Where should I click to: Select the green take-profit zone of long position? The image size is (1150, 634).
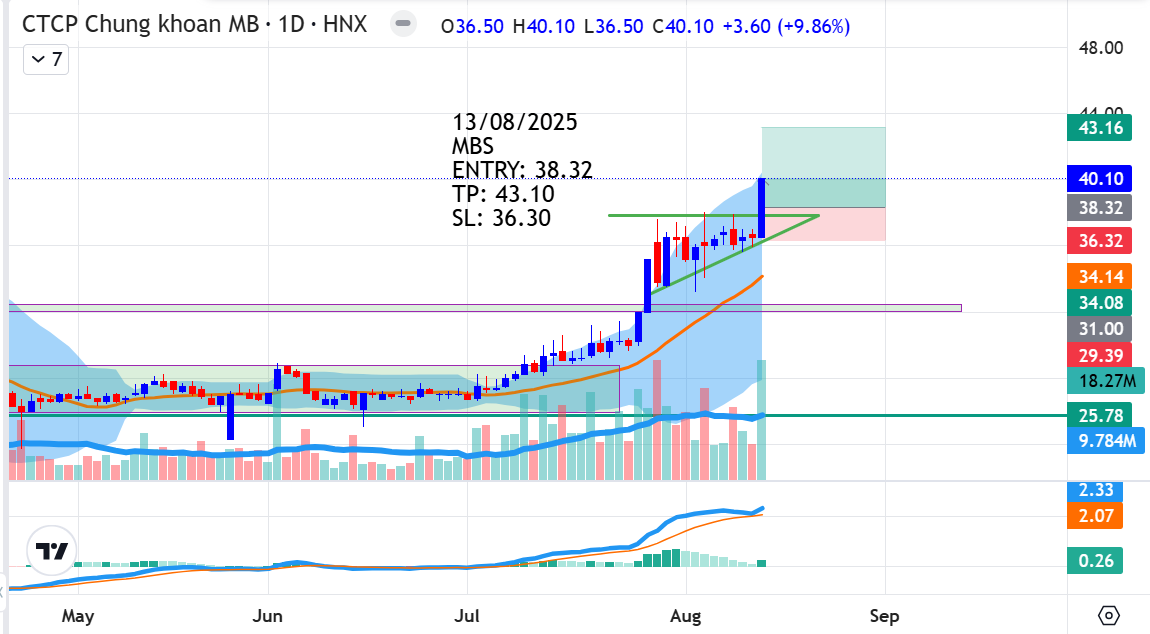824,167
